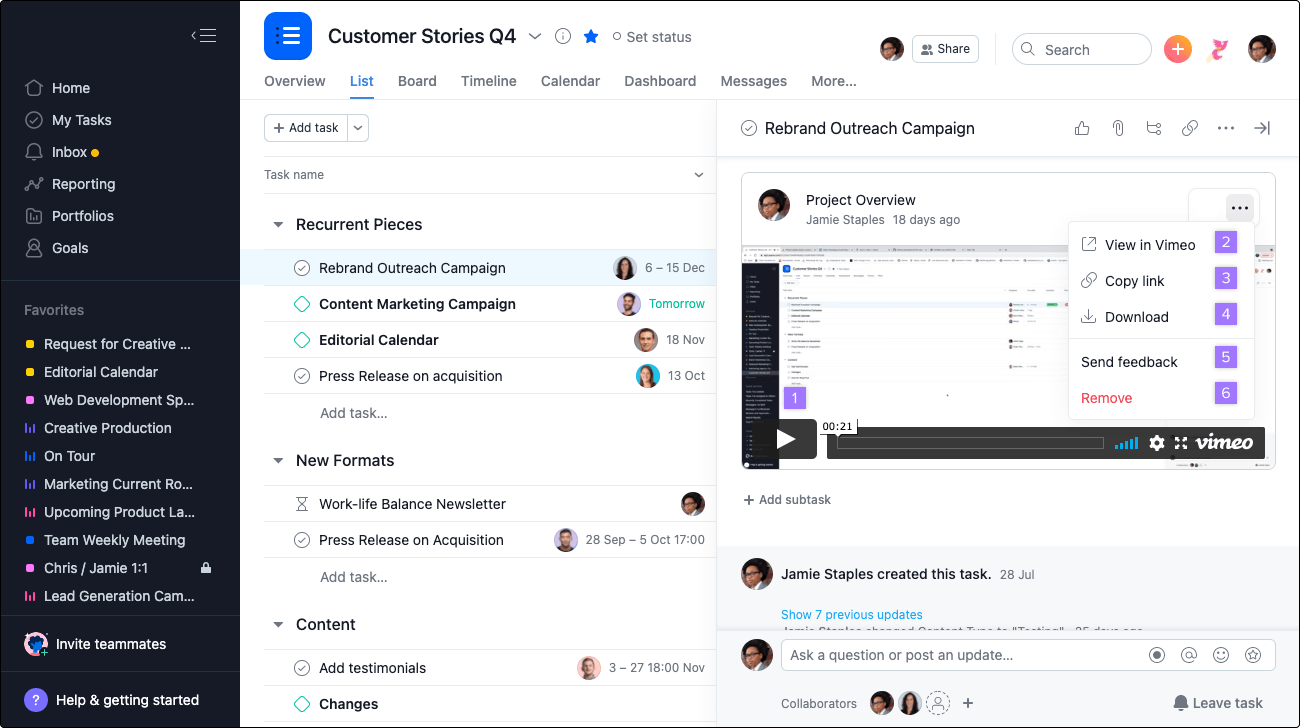The image size is (1300, 728).
Task: Switch to the Timeline tab
Action: pos(489,81)
